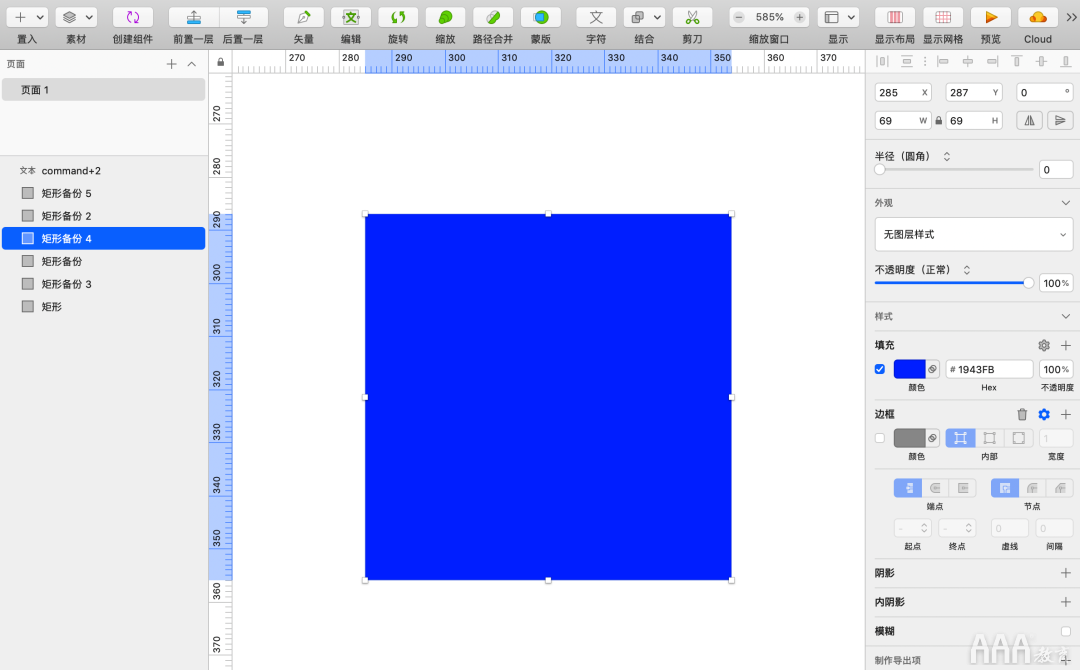
Task: Collapse the 外观 appearance section
Action: tap(1066, 203)
